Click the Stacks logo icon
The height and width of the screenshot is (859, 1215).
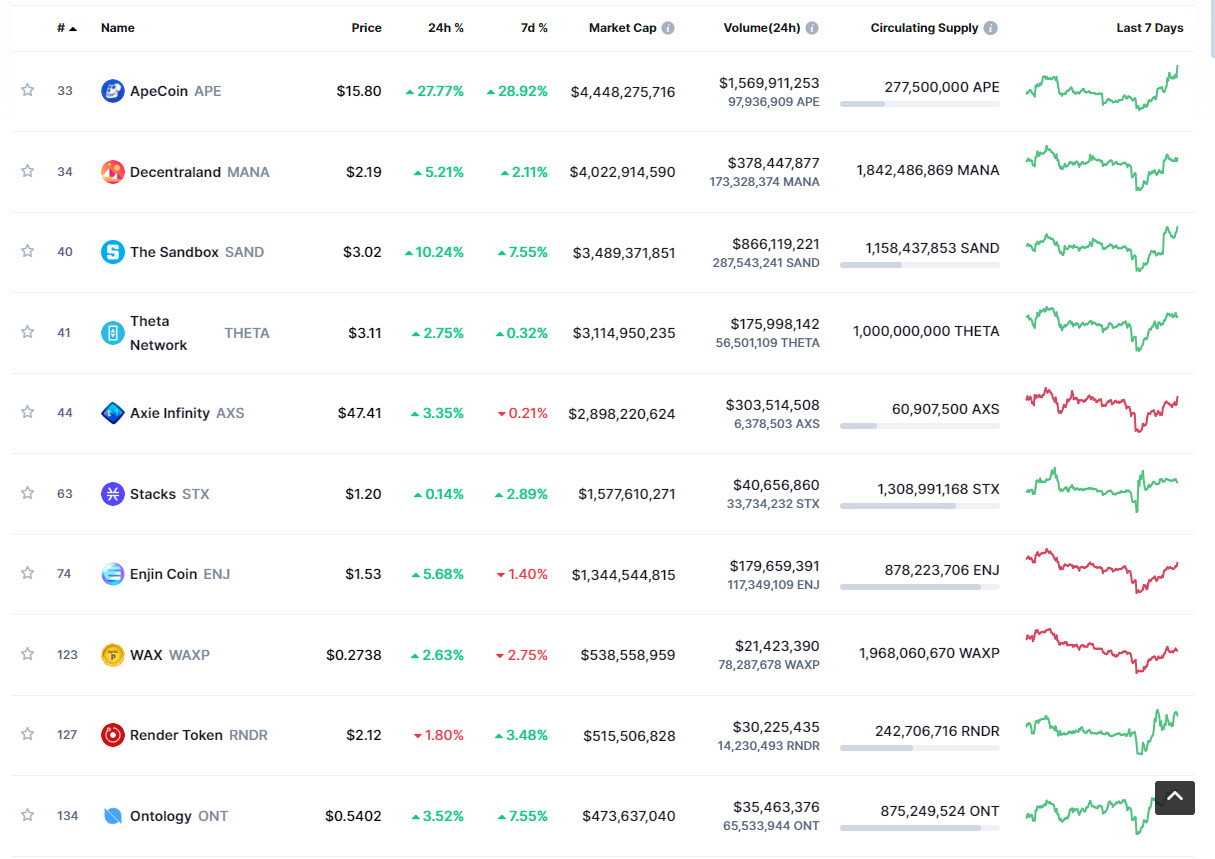(113, 494)
